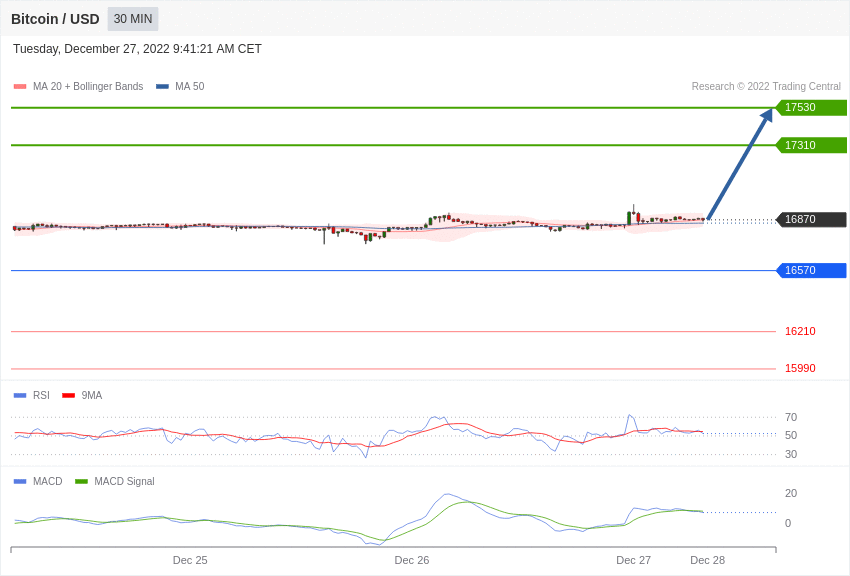Click the 16570 pivot price tag
Image resolution: width=850 pixels, height=576 pixels.
click(812, 270)
